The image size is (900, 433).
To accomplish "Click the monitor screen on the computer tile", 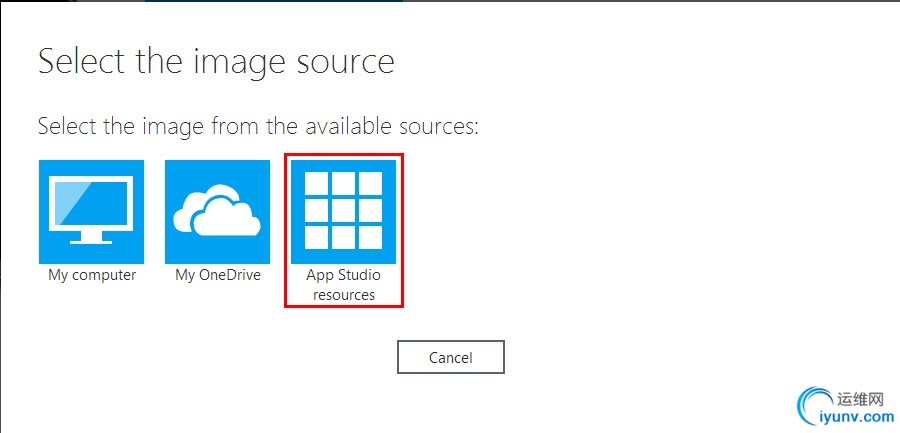I will [91, 203].
